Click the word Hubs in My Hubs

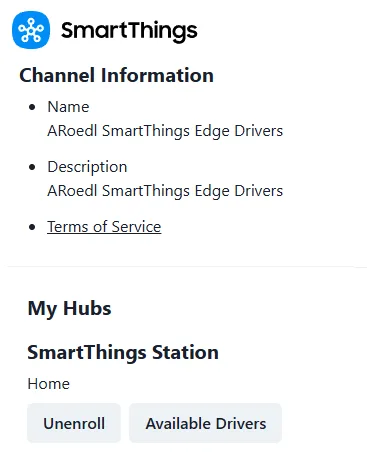87,308
